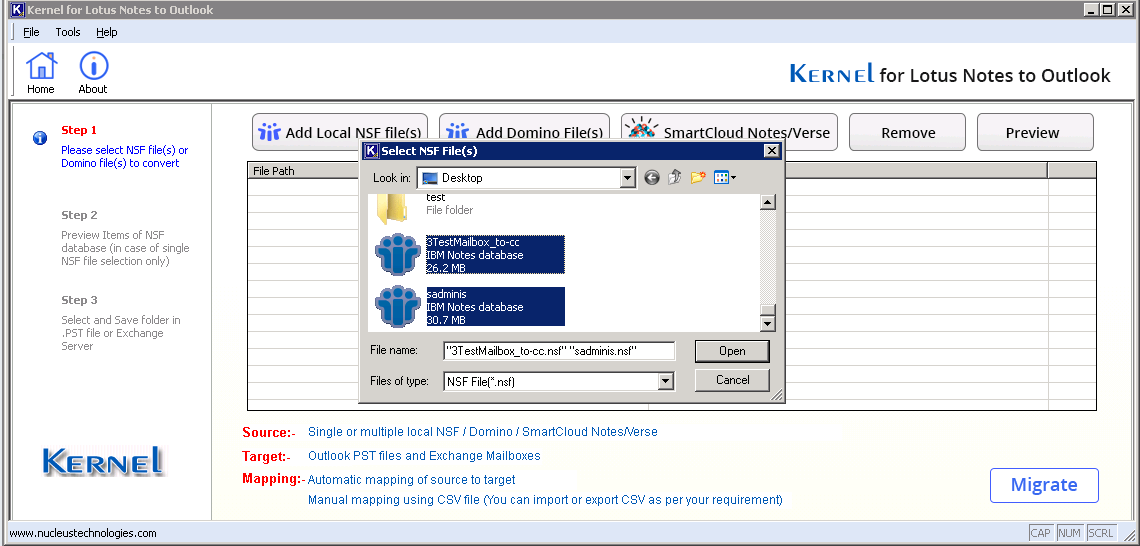Screen dimensions: 1140x546
Task: Select the 3TestMailbox_to-cc database icon
Action: click(x=397, y=255)
